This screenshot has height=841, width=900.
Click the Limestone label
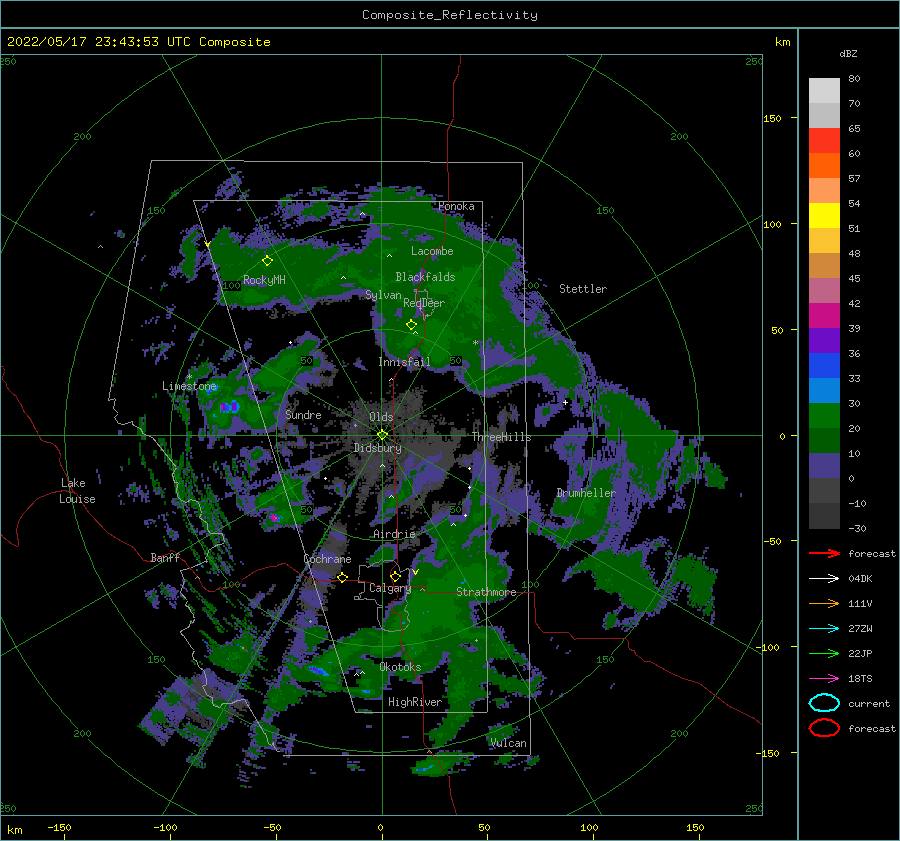click(189, 386)
